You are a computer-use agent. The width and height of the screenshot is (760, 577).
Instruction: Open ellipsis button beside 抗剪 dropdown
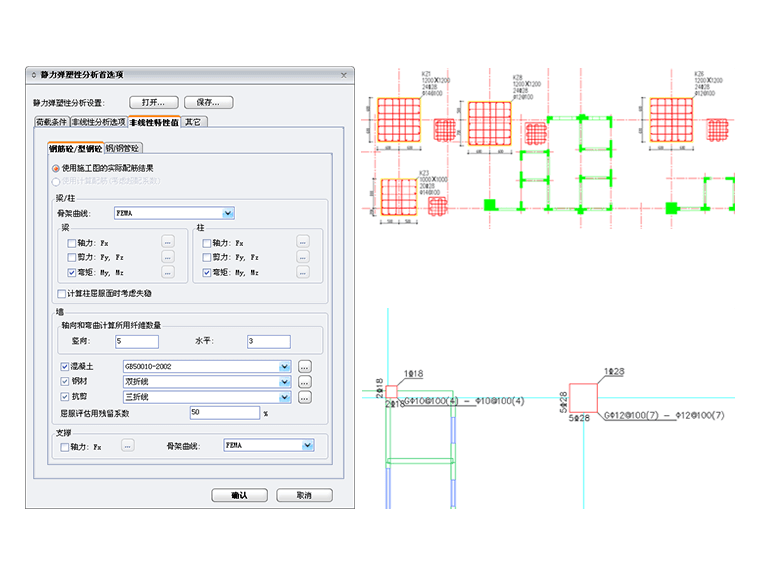click(304, 397)
